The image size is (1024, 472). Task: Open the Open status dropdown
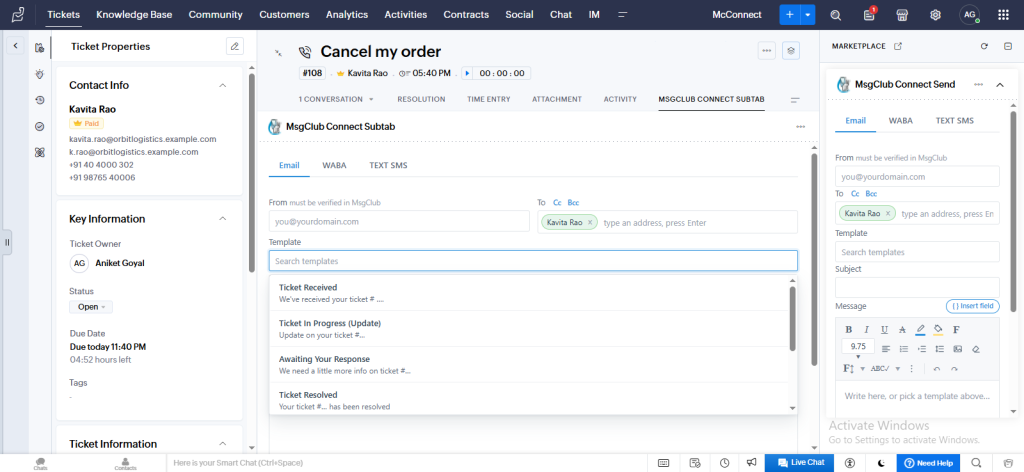point(91,307)
